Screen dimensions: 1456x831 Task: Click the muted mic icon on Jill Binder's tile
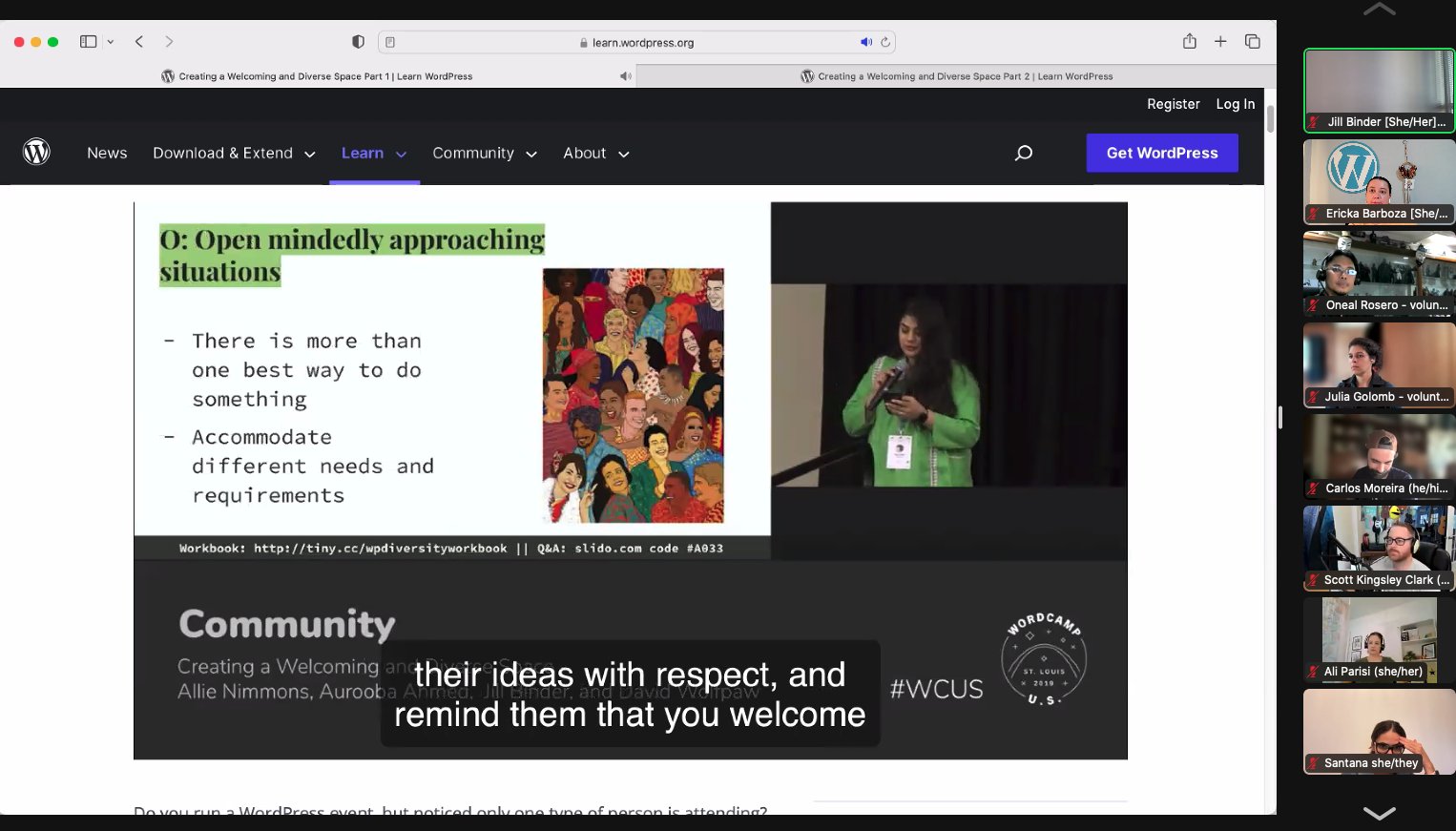tap(1315, 122)
